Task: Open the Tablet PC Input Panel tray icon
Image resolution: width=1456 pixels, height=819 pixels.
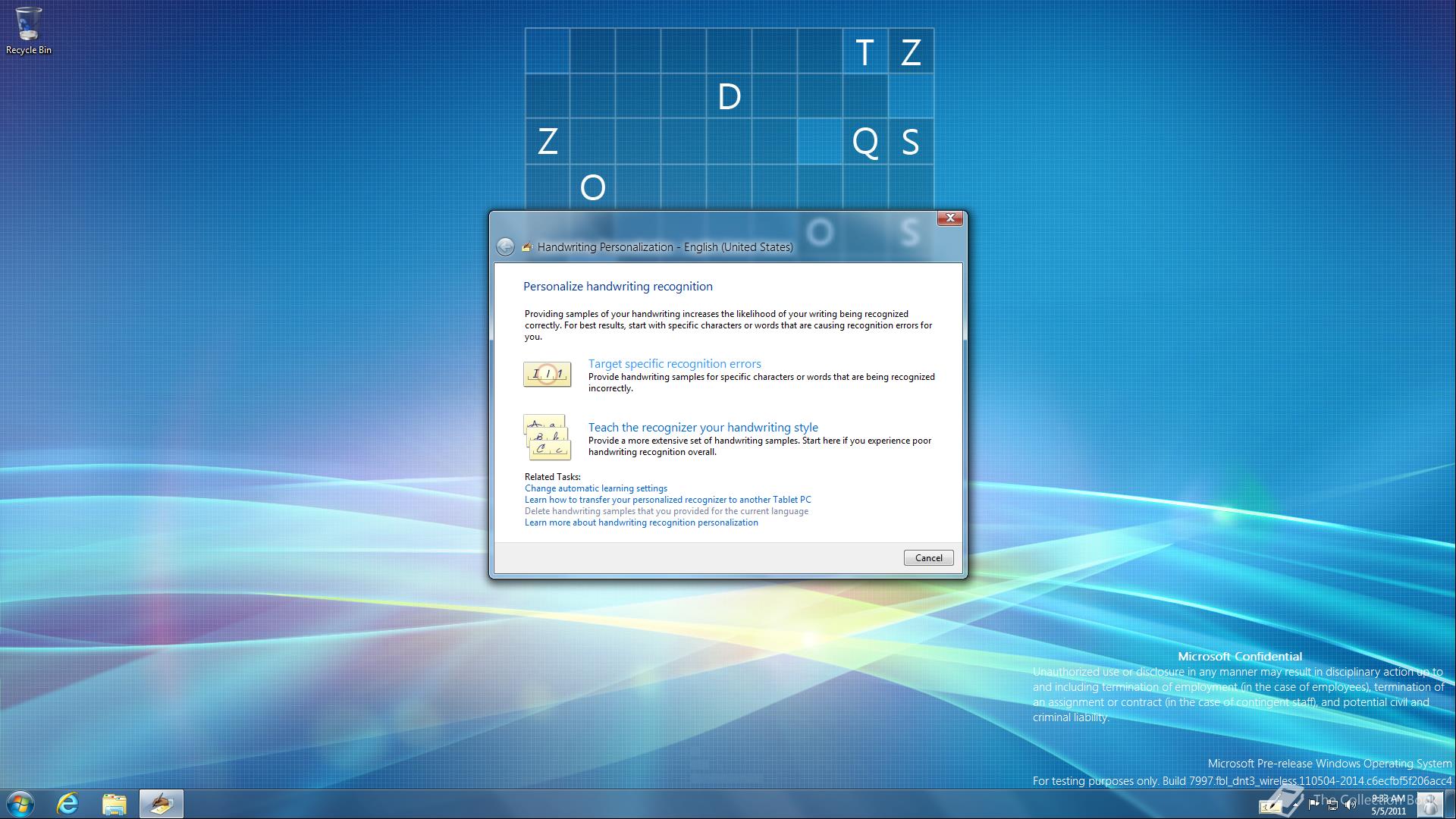Action: click(x=1270, y=806)
